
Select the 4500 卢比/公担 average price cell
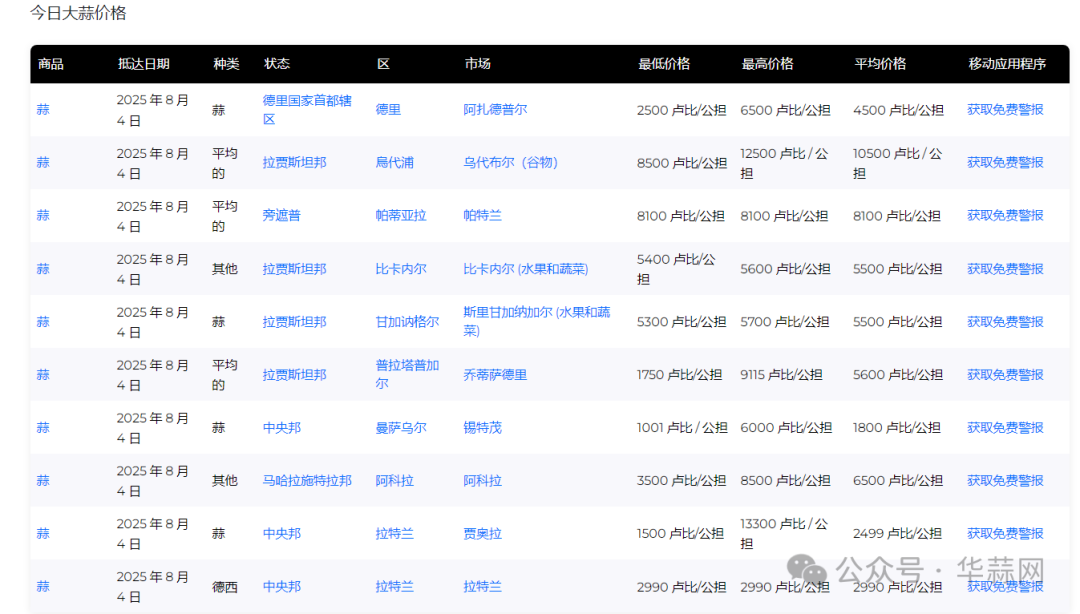pyautogui.click(x=897, y=110)
